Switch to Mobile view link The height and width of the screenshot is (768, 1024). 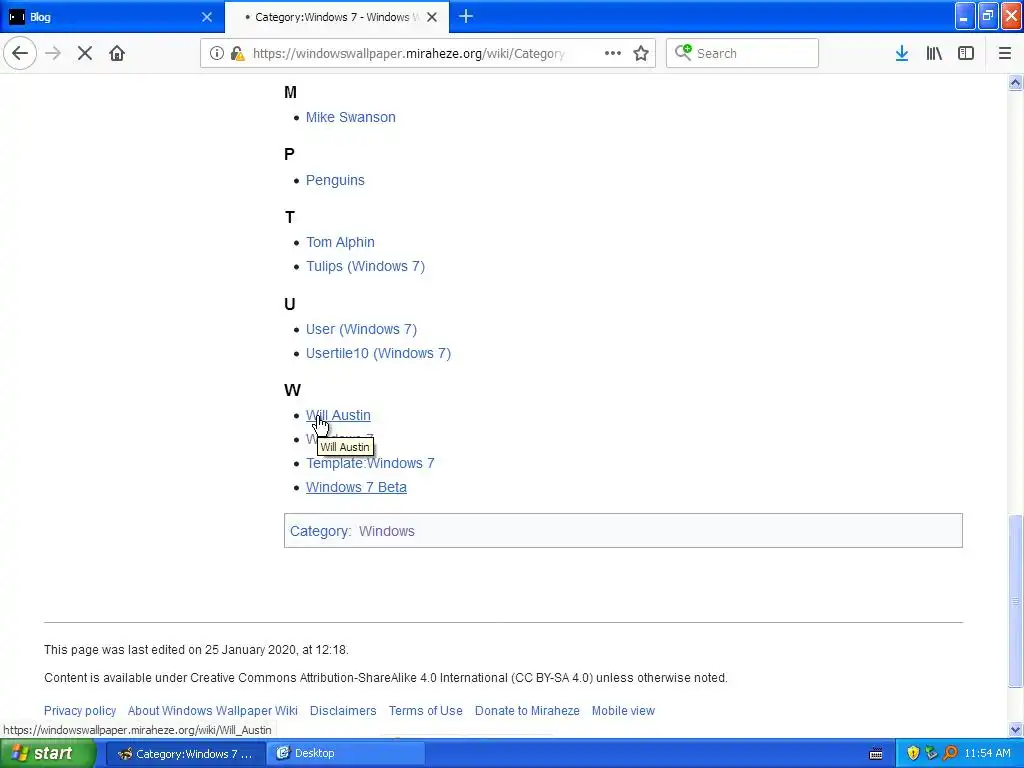point(623,711)
